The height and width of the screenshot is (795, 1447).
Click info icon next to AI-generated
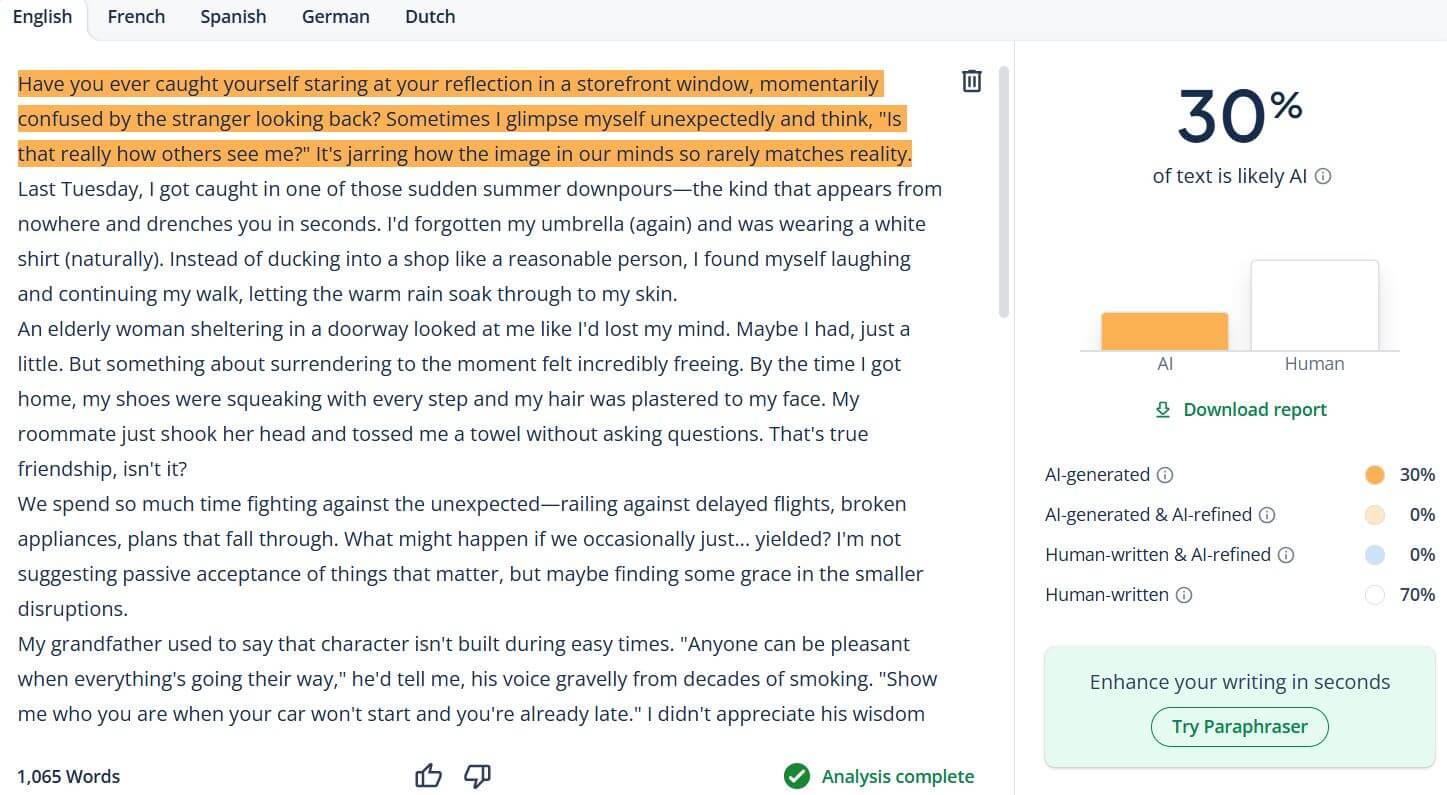point(1165,475)
